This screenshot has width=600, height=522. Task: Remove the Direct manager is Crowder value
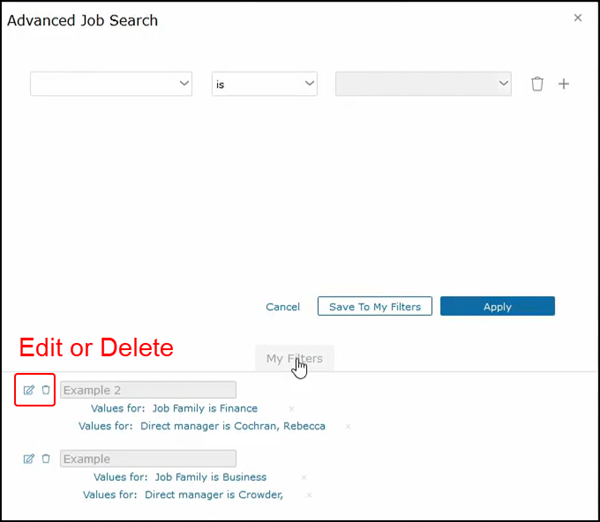click(x=309, y=495)
